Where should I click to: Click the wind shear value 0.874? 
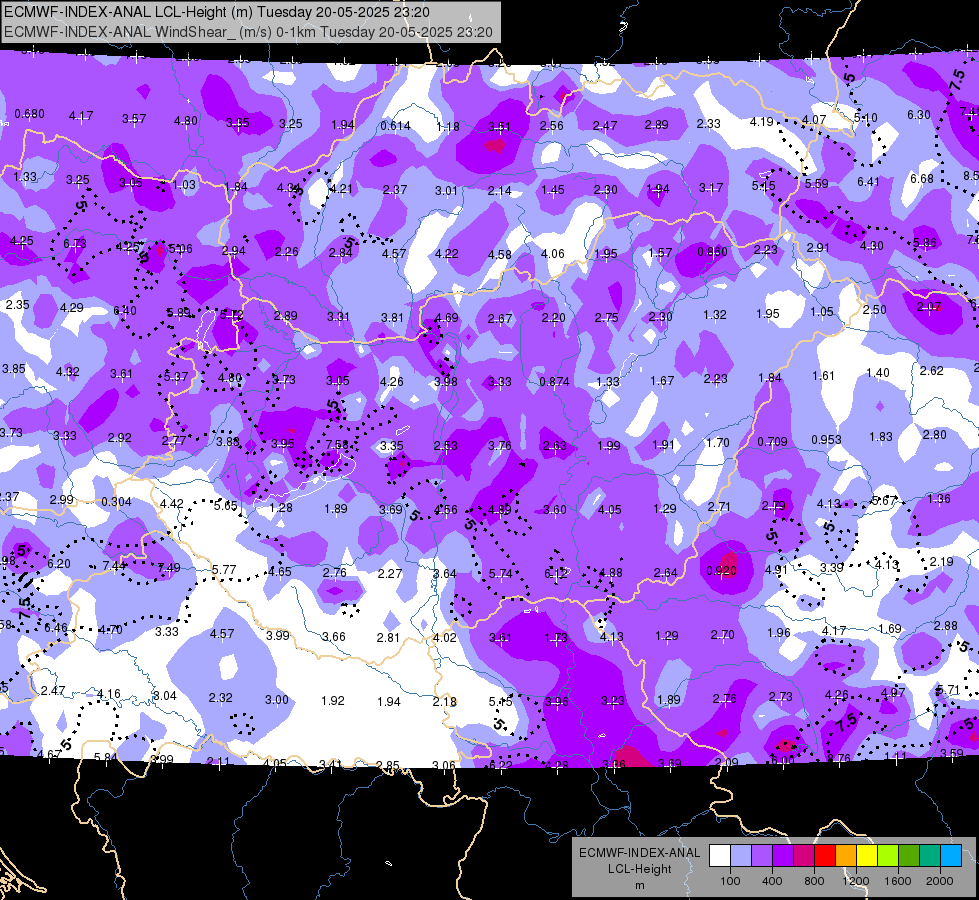pos(554,381)
